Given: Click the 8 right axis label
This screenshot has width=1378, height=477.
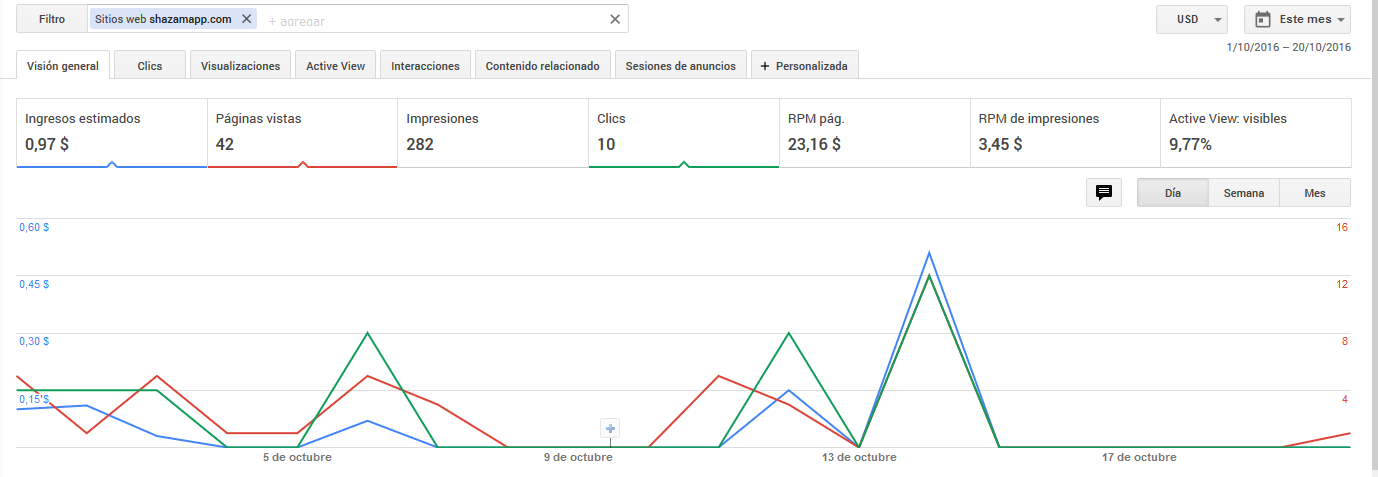Looking at the screenshot, I should click(x=1345, y=341).
